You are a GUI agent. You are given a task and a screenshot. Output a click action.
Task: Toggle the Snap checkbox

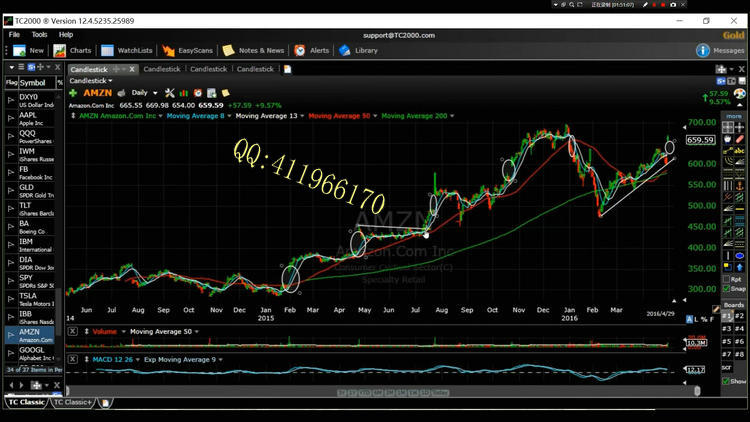point(727,288)
